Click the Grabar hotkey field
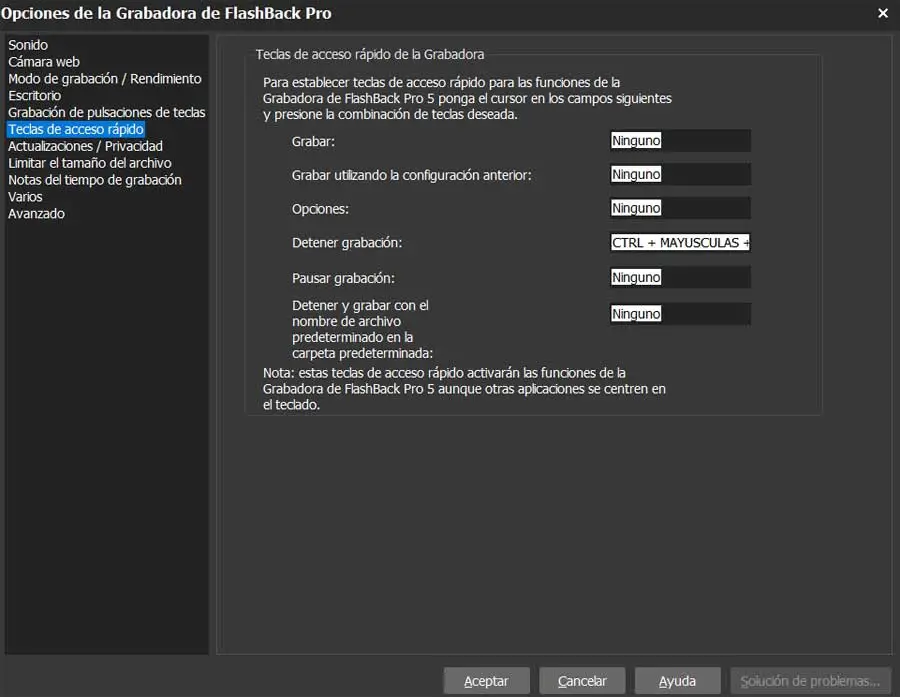The height and width of the screenshot is (697, 900). pos(680,141)
